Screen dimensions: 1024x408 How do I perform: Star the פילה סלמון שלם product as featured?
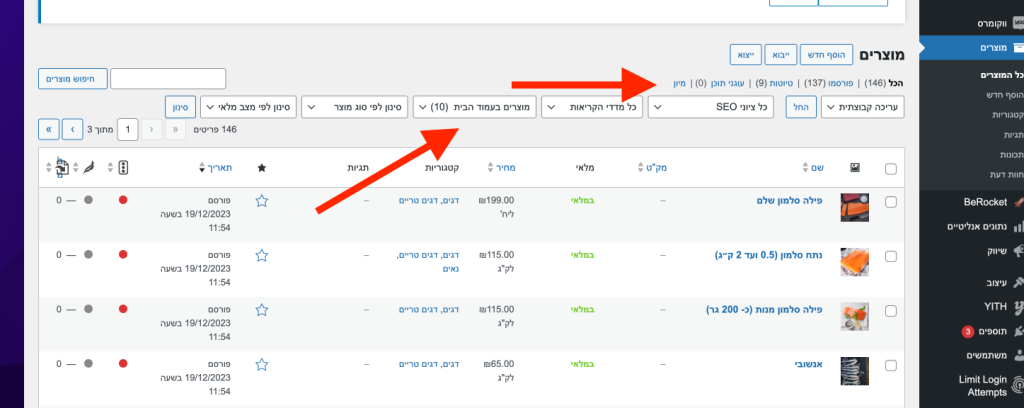(x=262, y=201)
